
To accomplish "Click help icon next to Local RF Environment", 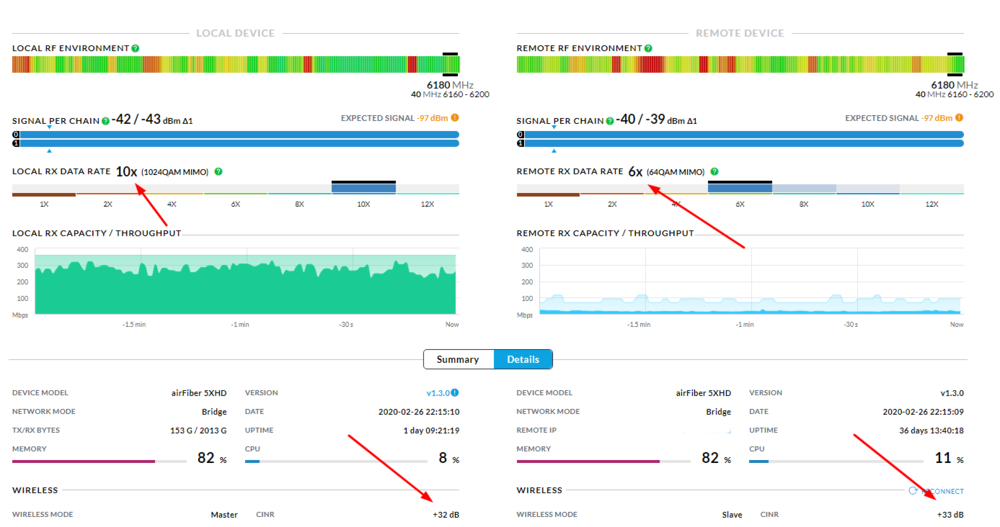I will [x=135, y=48].
